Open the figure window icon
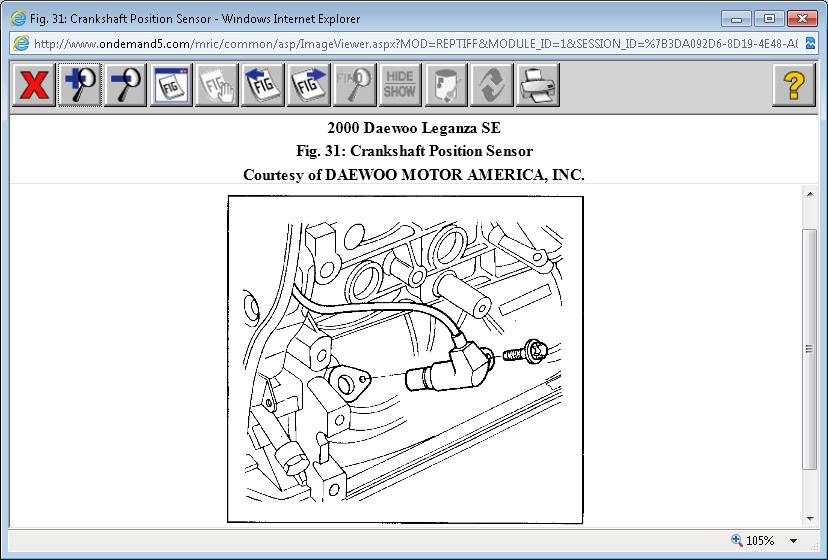828x560 pixels. (171, 85)
